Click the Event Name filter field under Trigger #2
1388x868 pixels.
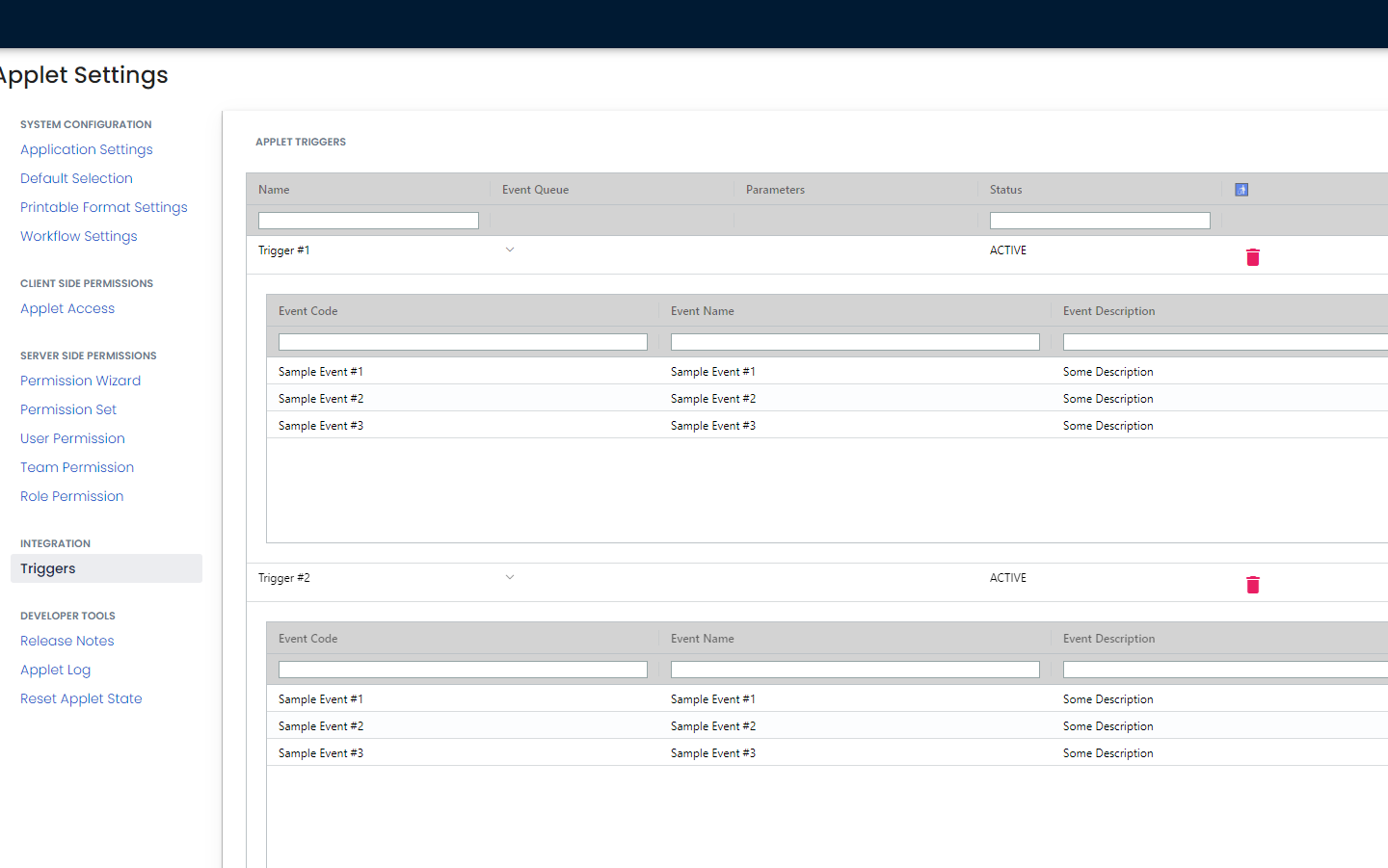coord(855,670)
